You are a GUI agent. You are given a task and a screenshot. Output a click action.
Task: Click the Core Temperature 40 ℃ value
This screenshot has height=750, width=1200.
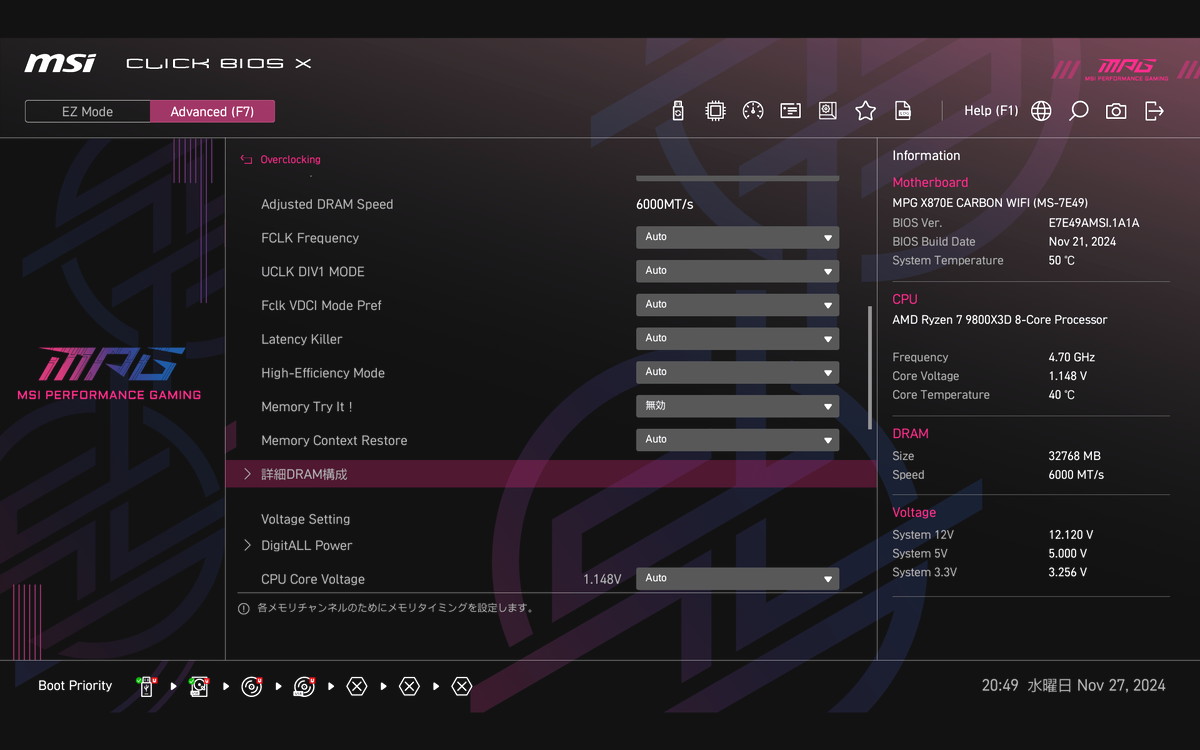(x=1062, y=395)
